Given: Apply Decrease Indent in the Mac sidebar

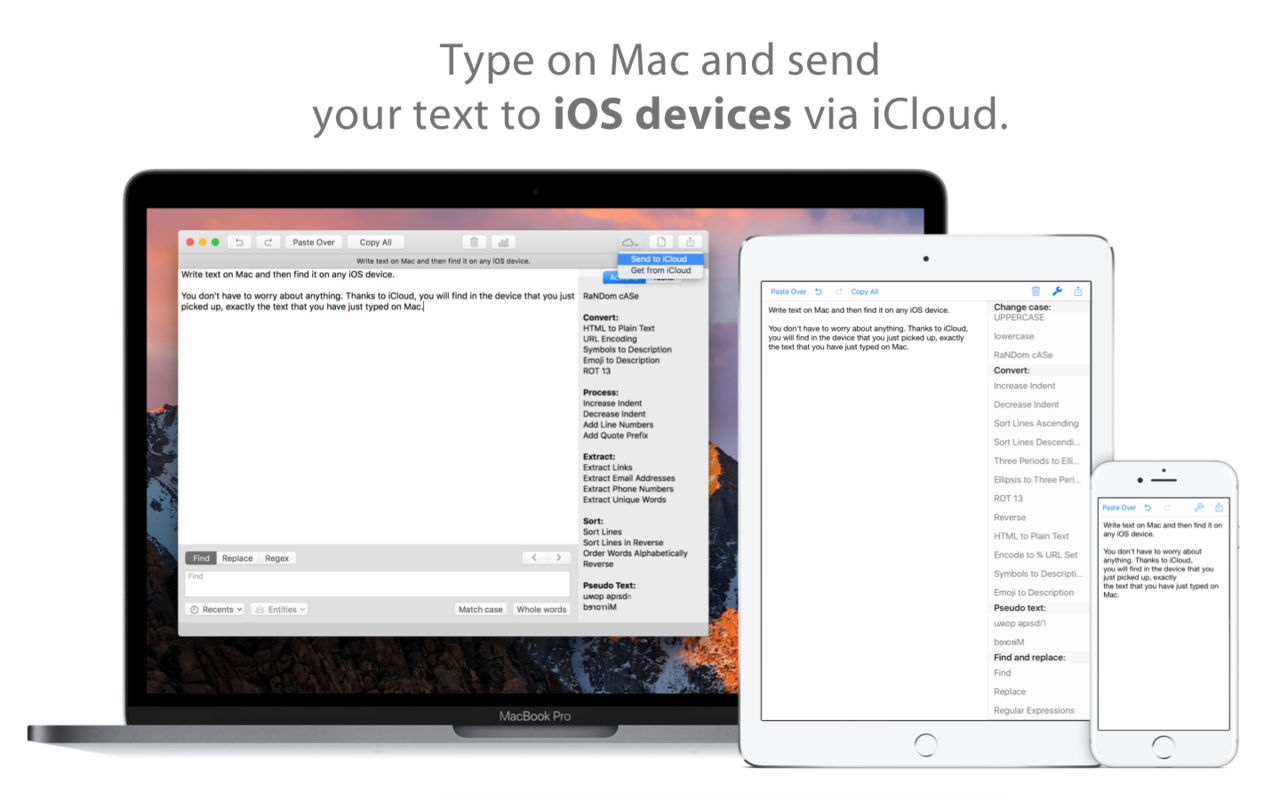Looking at the screenshot, I should tap(614, 414).
